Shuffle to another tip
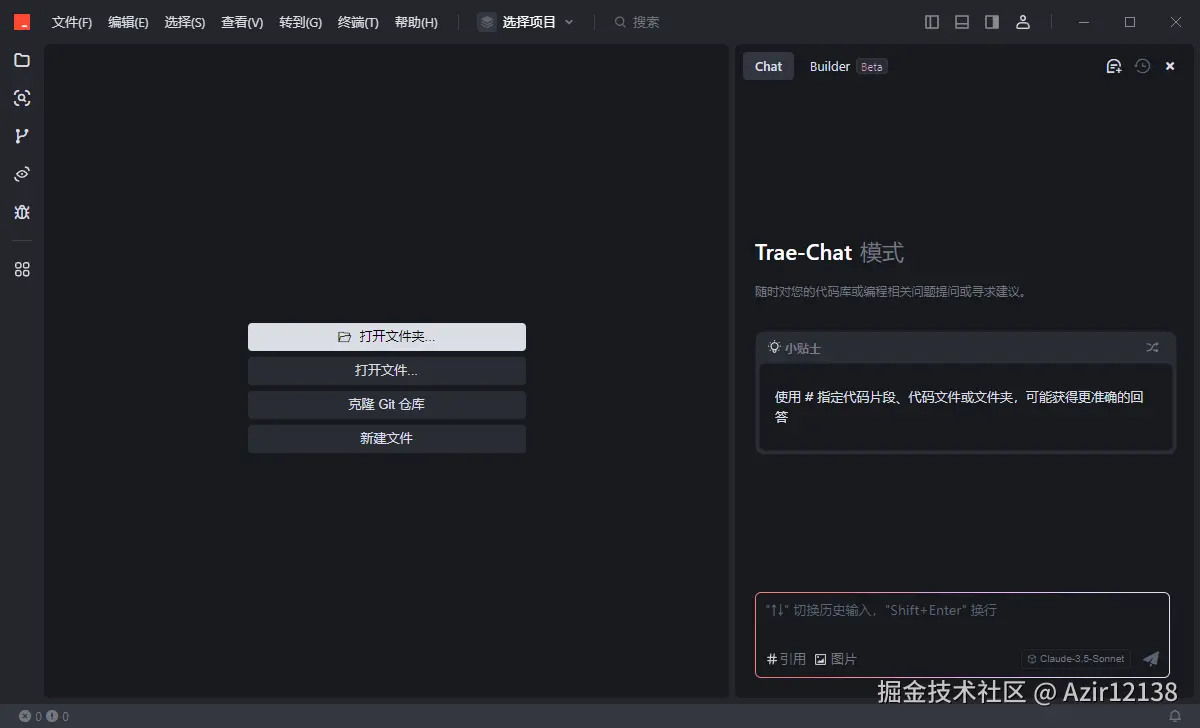The height and width of the screenshot is (728, 1200). click(x=1153, y=347)
